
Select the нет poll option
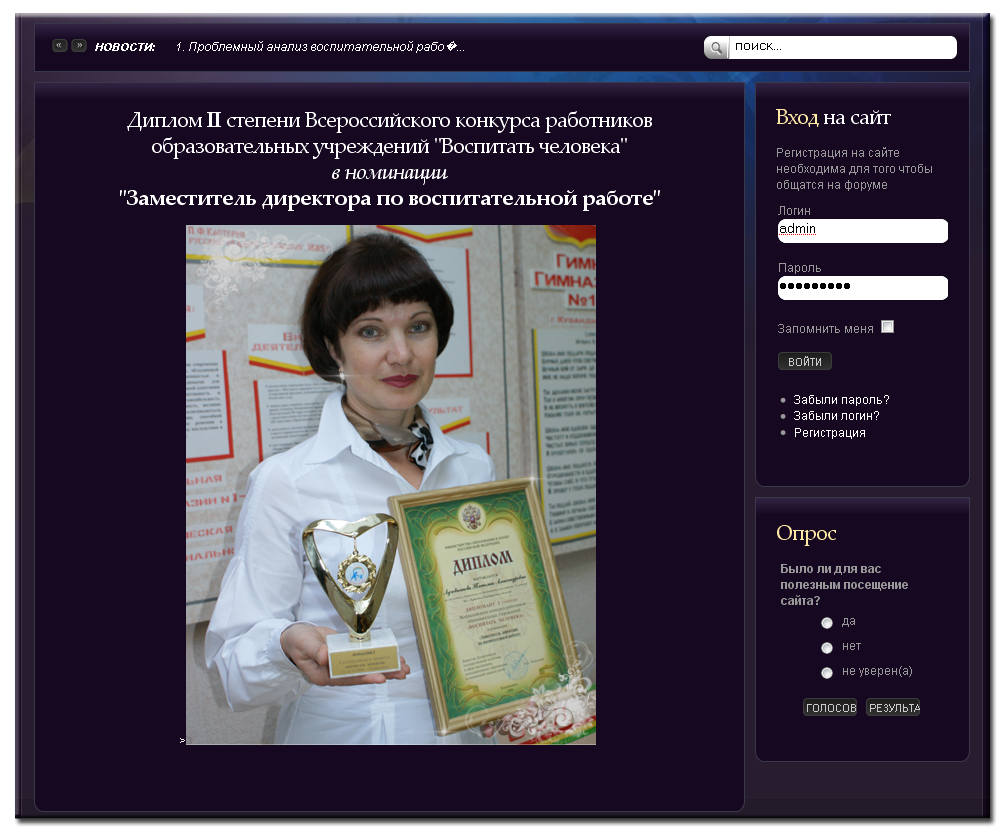coord(827,647)
